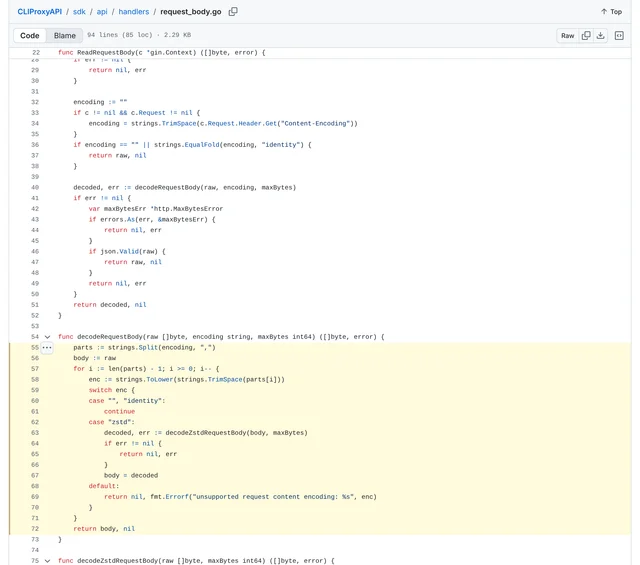Open line 55 actions ellipsis menu
640x565 pixels.
[x=47, y=347]
